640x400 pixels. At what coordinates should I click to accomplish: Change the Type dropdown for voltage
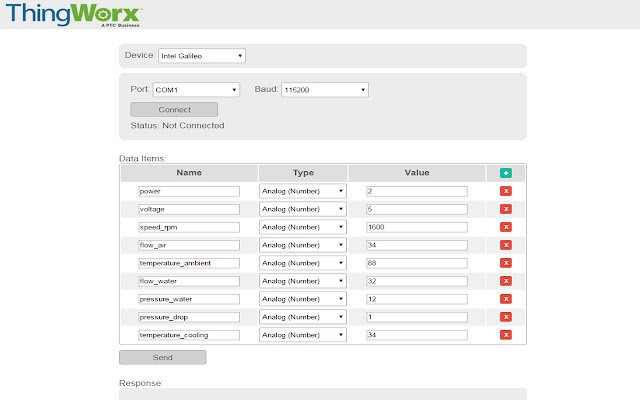303,209
